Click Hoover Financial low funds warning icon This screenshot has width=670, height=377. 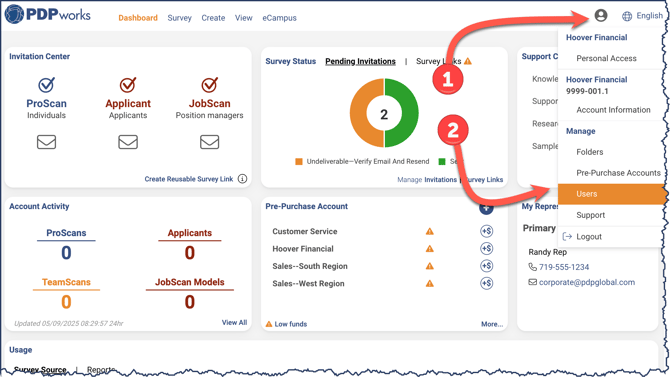point(429,249)
